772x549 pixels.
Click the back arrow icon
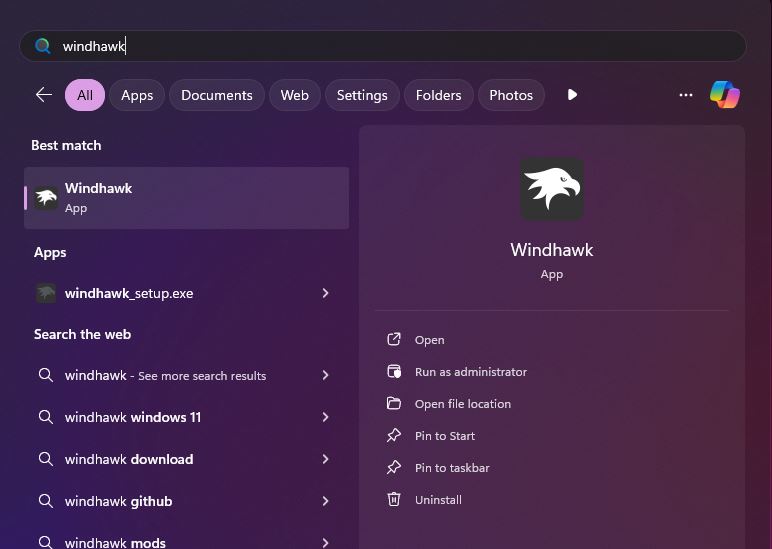coord(43,95)
